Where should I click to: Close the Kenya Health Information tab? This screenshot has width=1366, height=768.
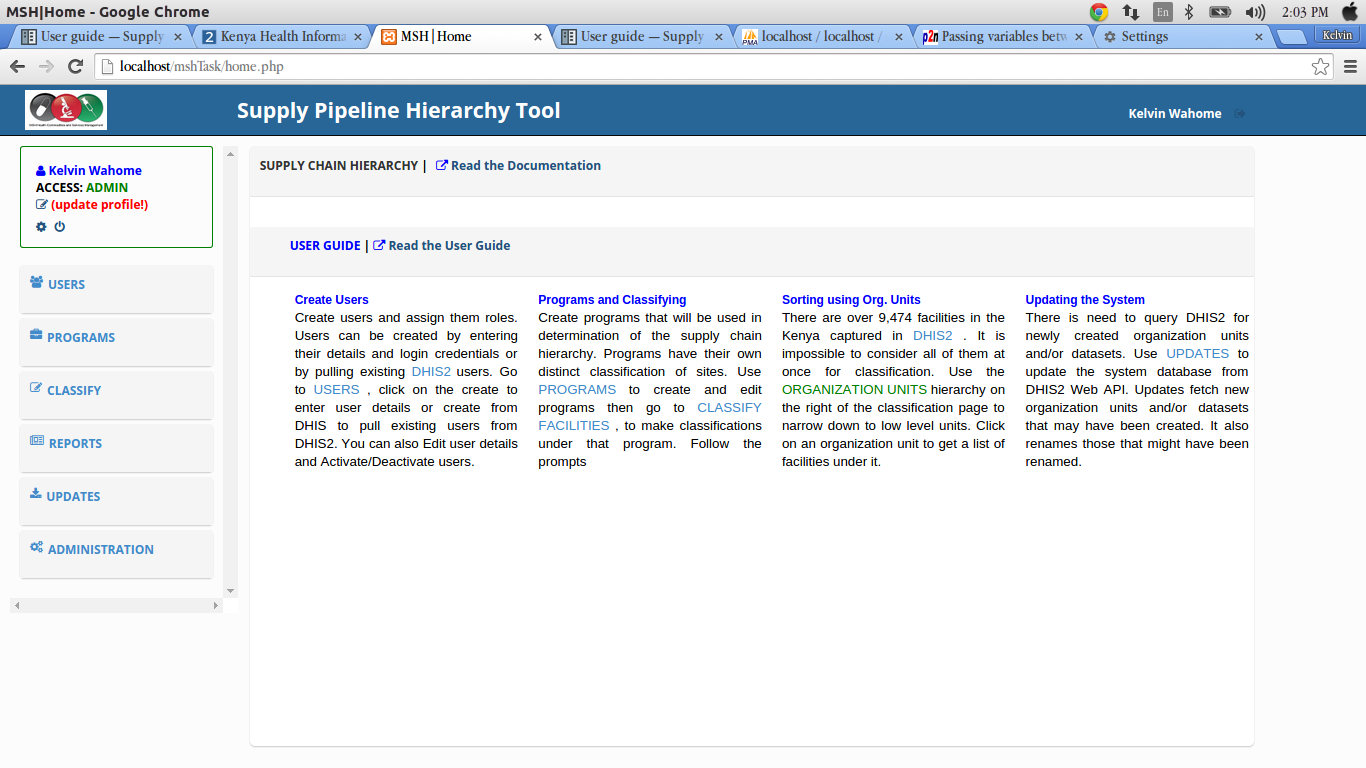(x=358, y=37)
